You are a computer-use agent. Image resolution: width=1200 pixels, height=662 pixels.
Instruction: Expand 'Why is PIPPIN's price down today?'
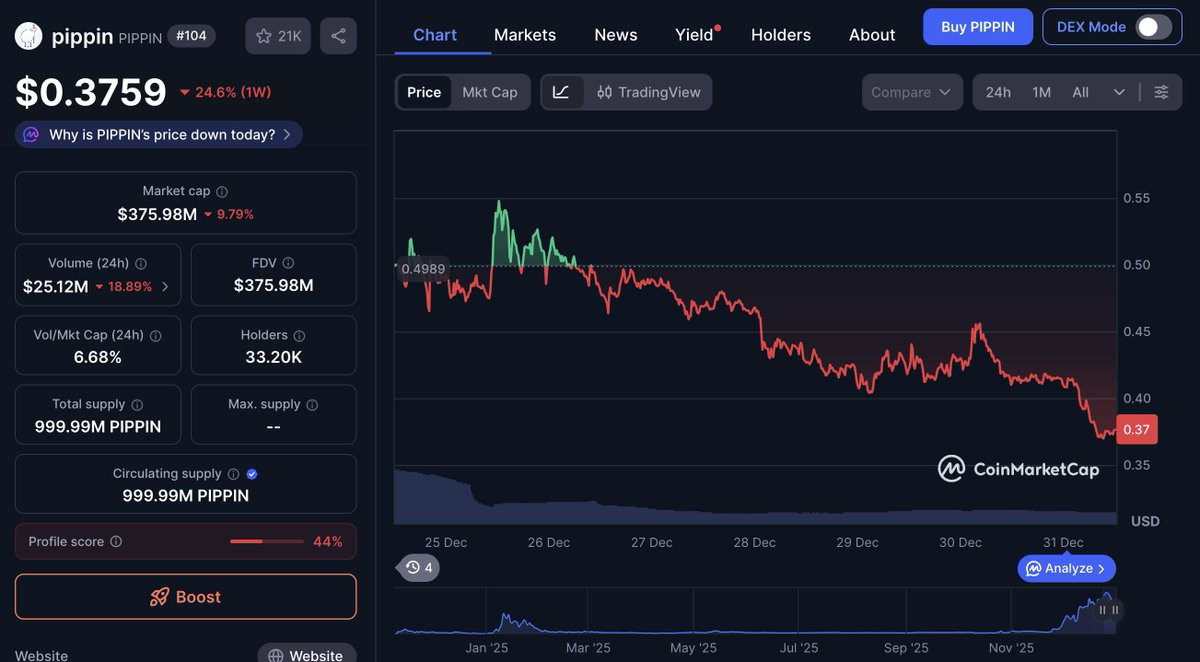coord(158,135)
